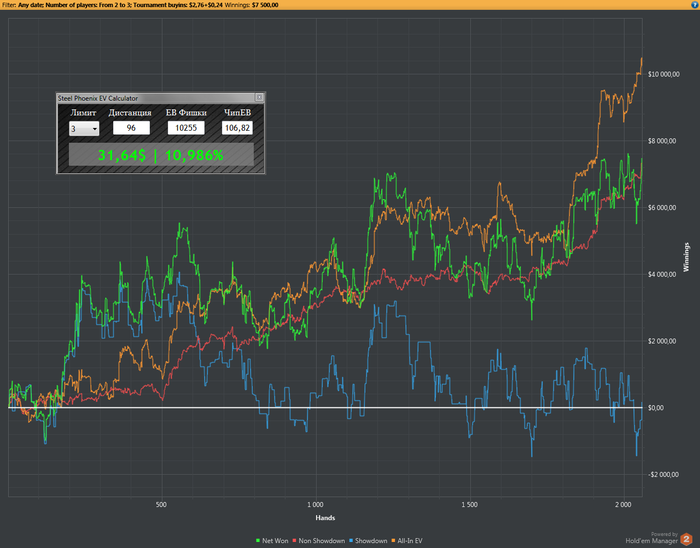Toggle the Net Won legend entry
This screenshot has width=700, height=548.
(272, 540)
